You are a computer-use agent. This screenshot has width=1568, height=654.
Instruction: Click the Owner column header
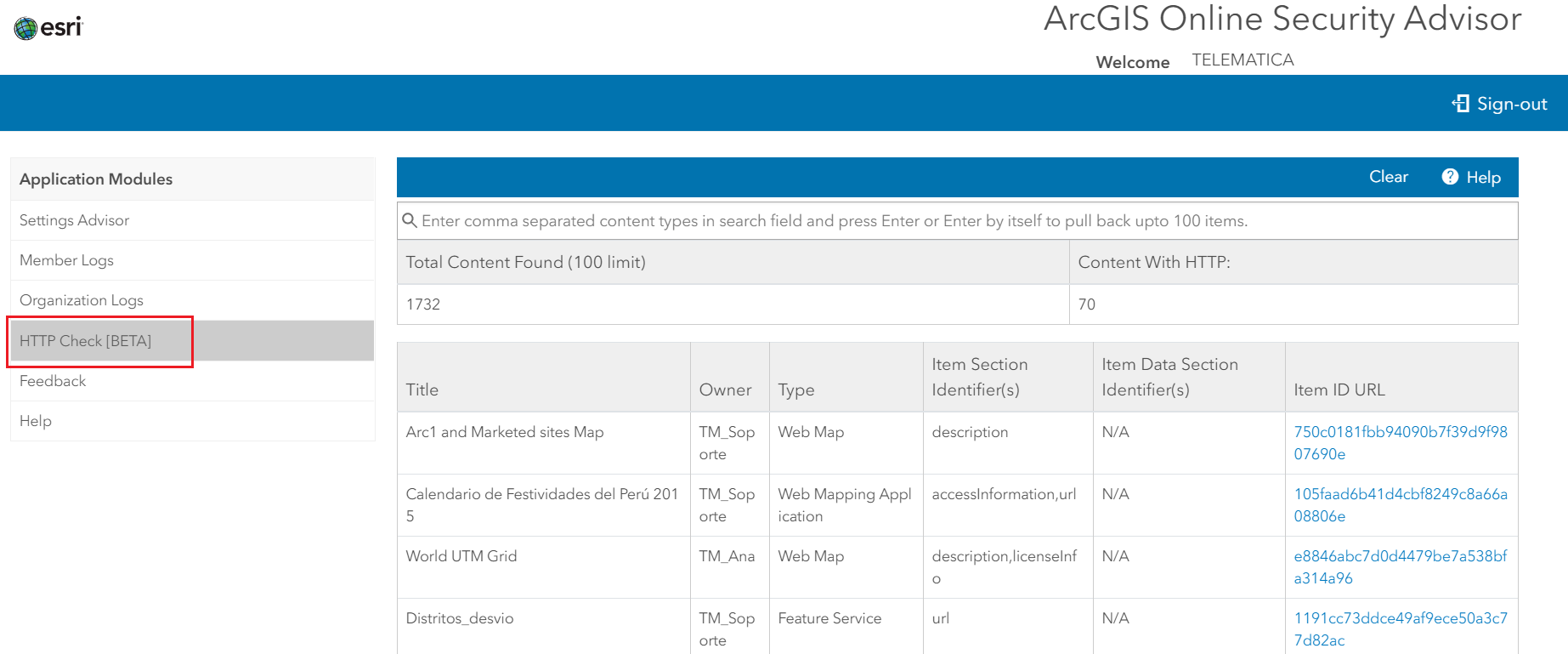(x=725, y=390)
